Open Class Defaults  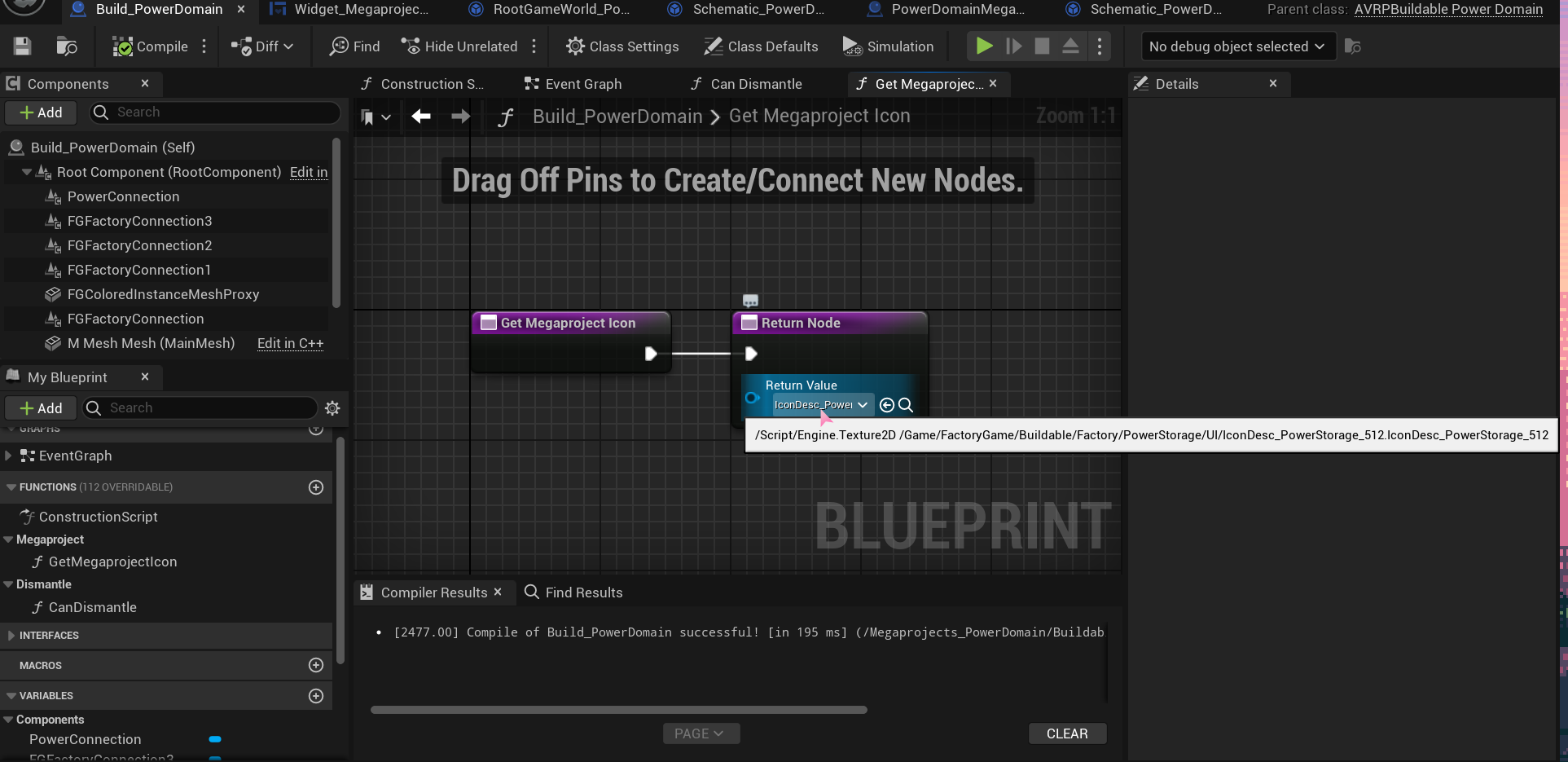tap(762, 46)
